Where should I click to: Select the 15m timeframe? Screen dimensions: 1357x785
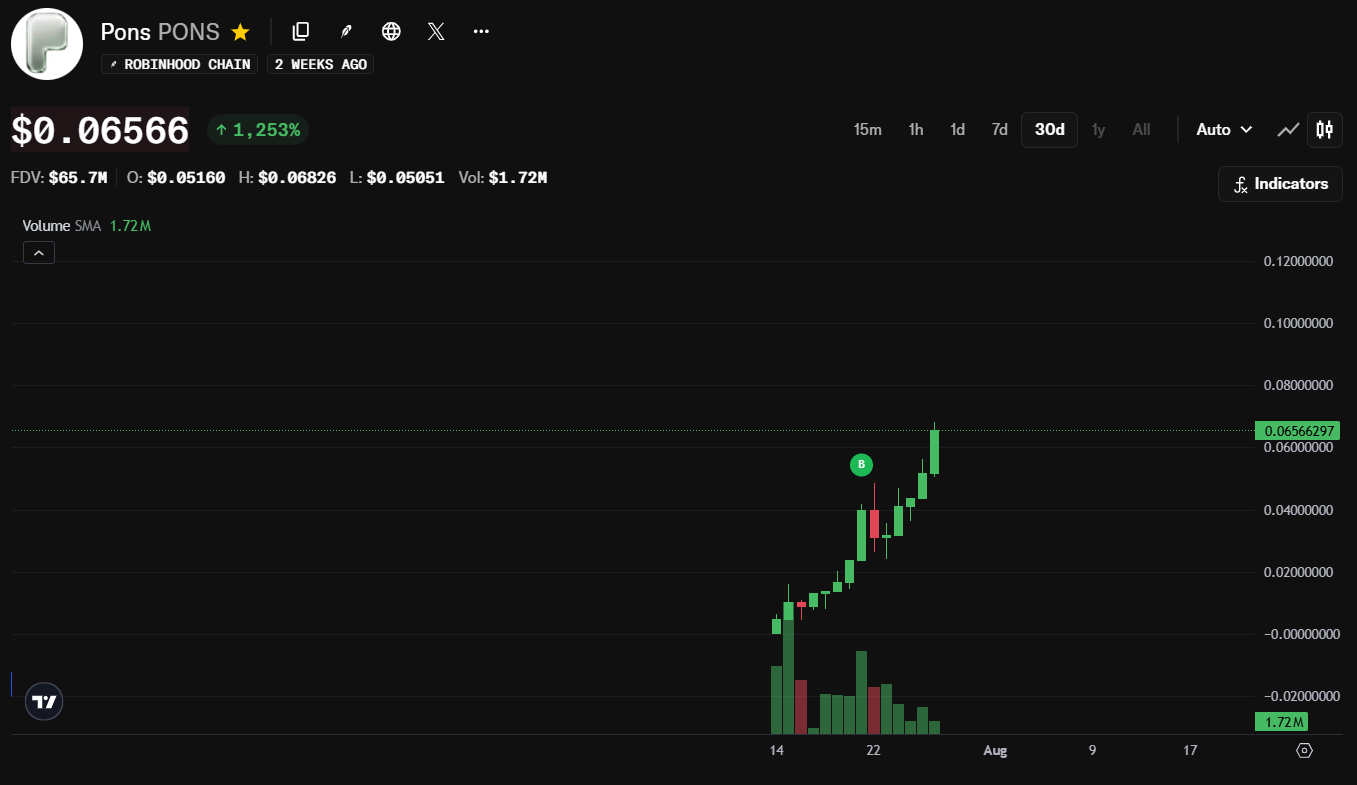coord(867,129)
